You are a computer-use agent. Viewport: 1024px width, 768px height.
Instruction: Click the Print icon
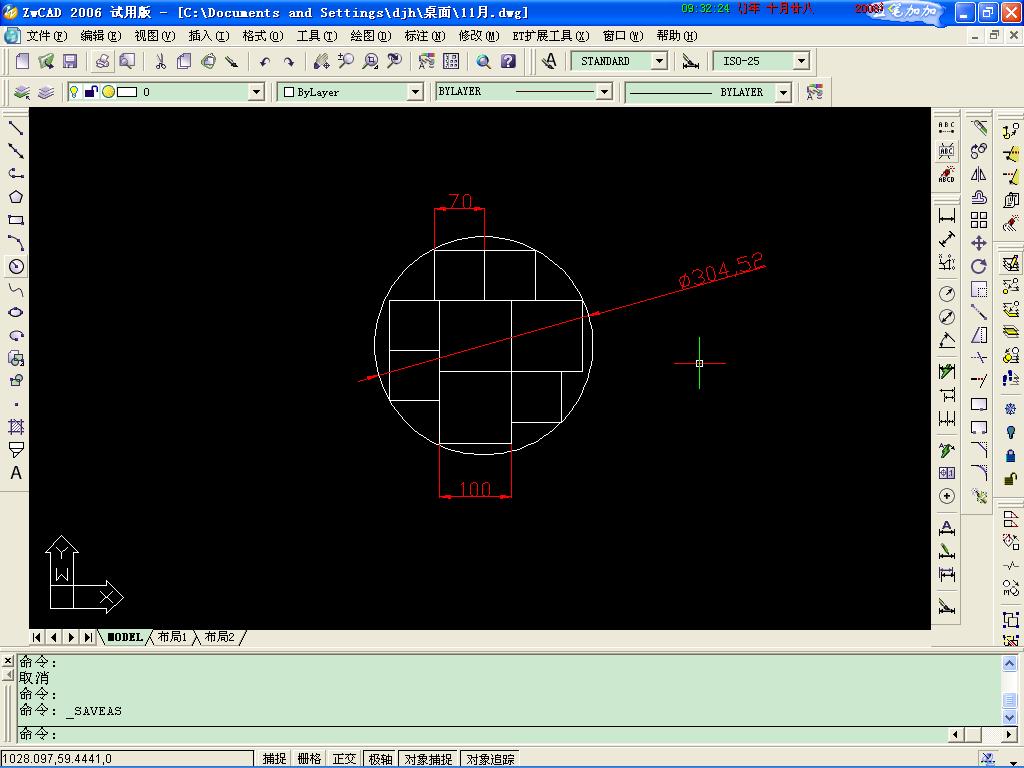(102, 61)
